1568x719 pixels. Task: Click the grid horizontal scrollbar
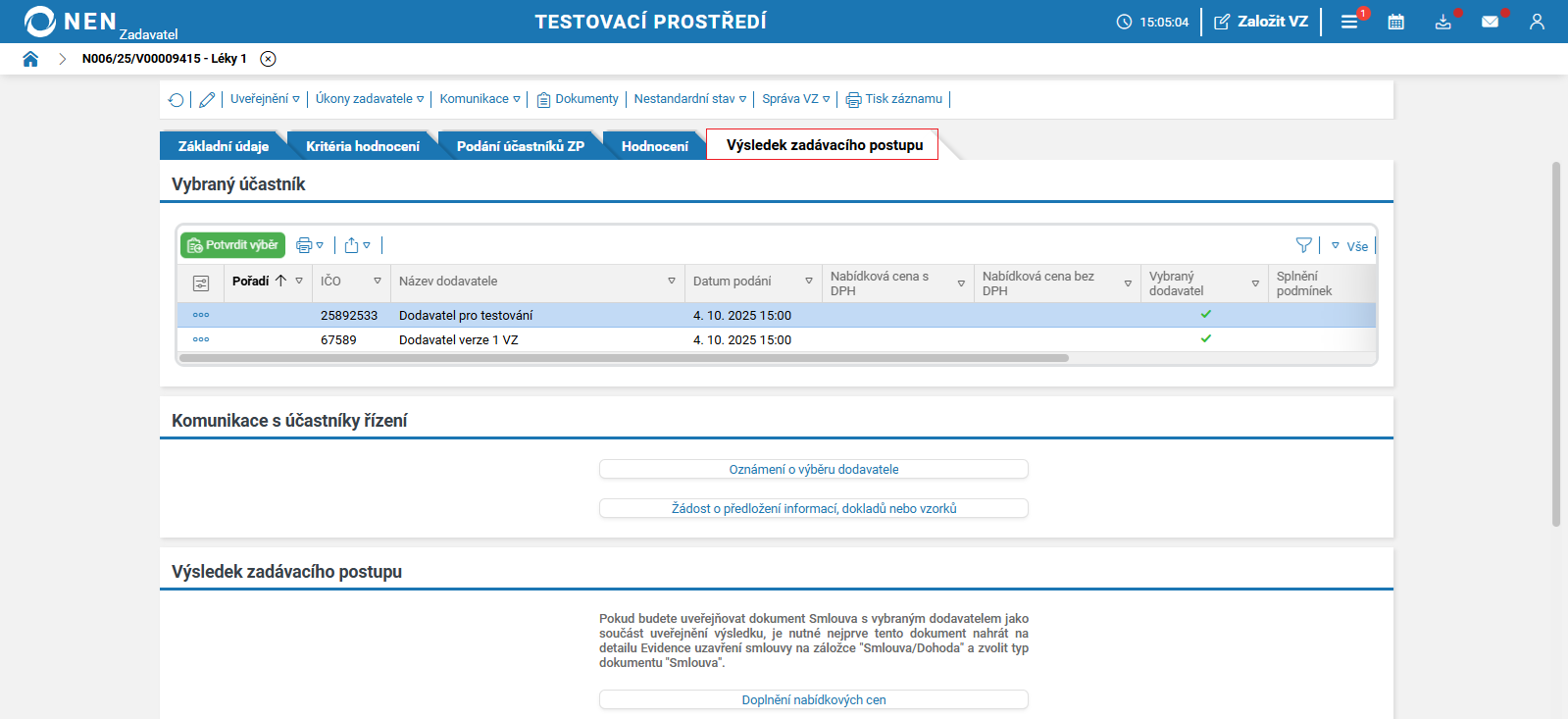point(624,358)
